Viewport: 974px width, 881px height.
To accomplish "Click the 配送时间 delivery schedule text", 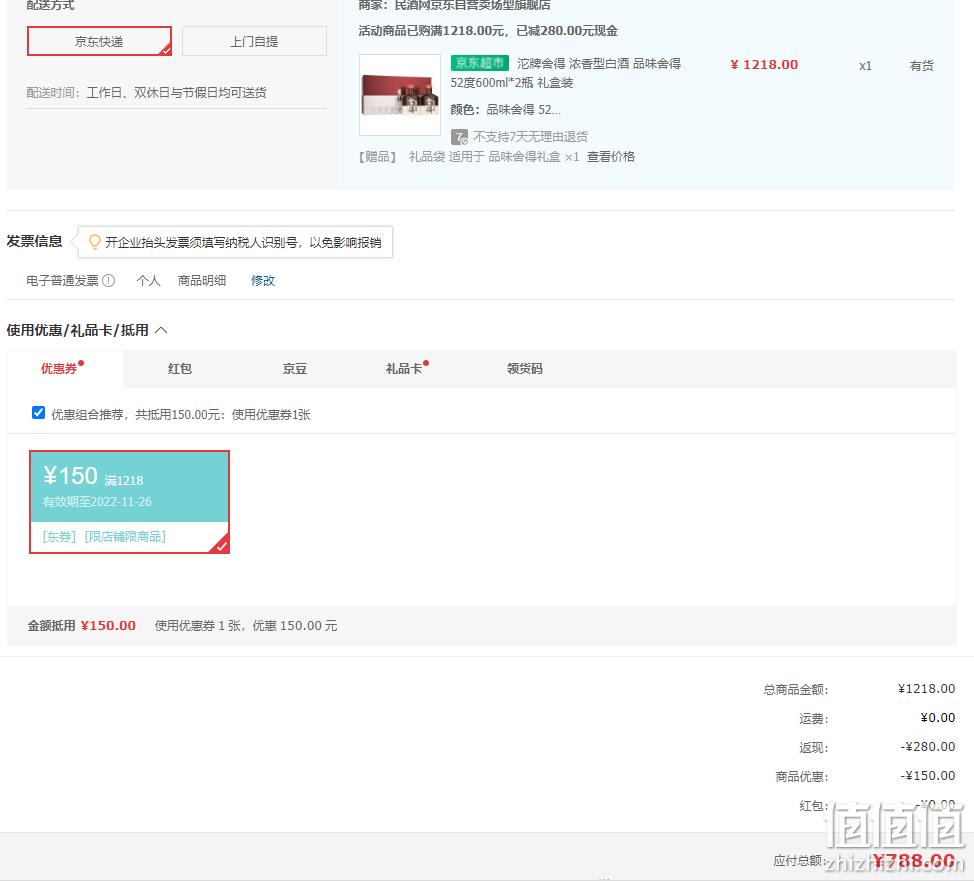I will click(x=147, y=93).
